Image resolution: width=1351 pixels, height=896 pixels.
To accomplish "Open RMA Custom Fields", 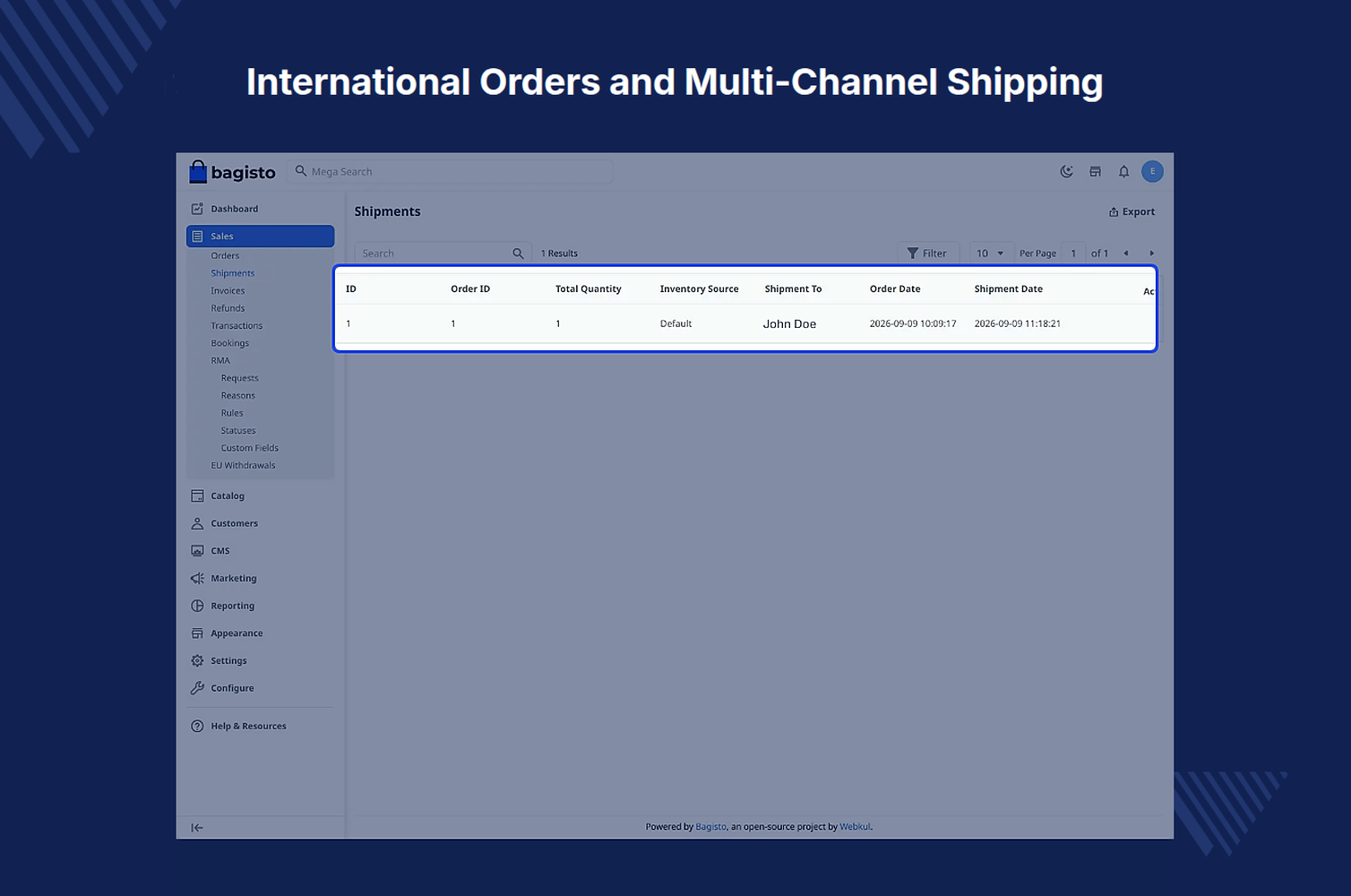I will tap(250, 448).
